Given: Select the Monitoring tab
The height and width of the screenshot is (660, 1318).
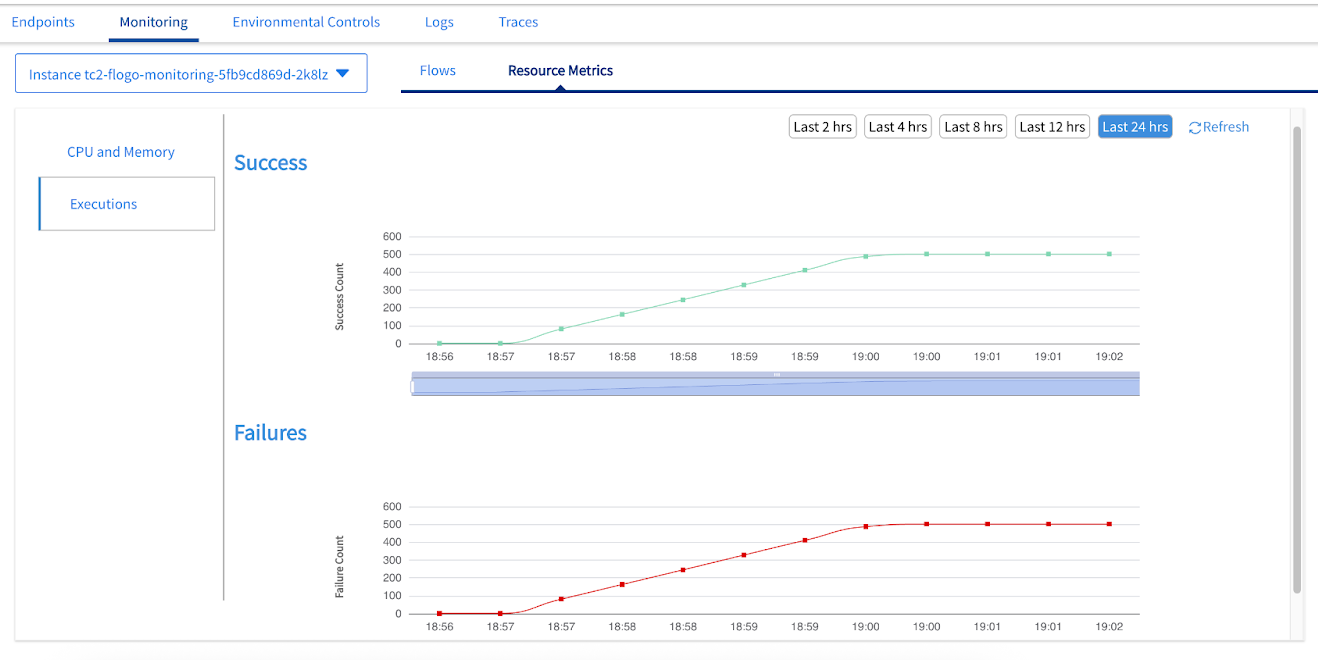Looking at the screenshot, I should coord(153,22).
